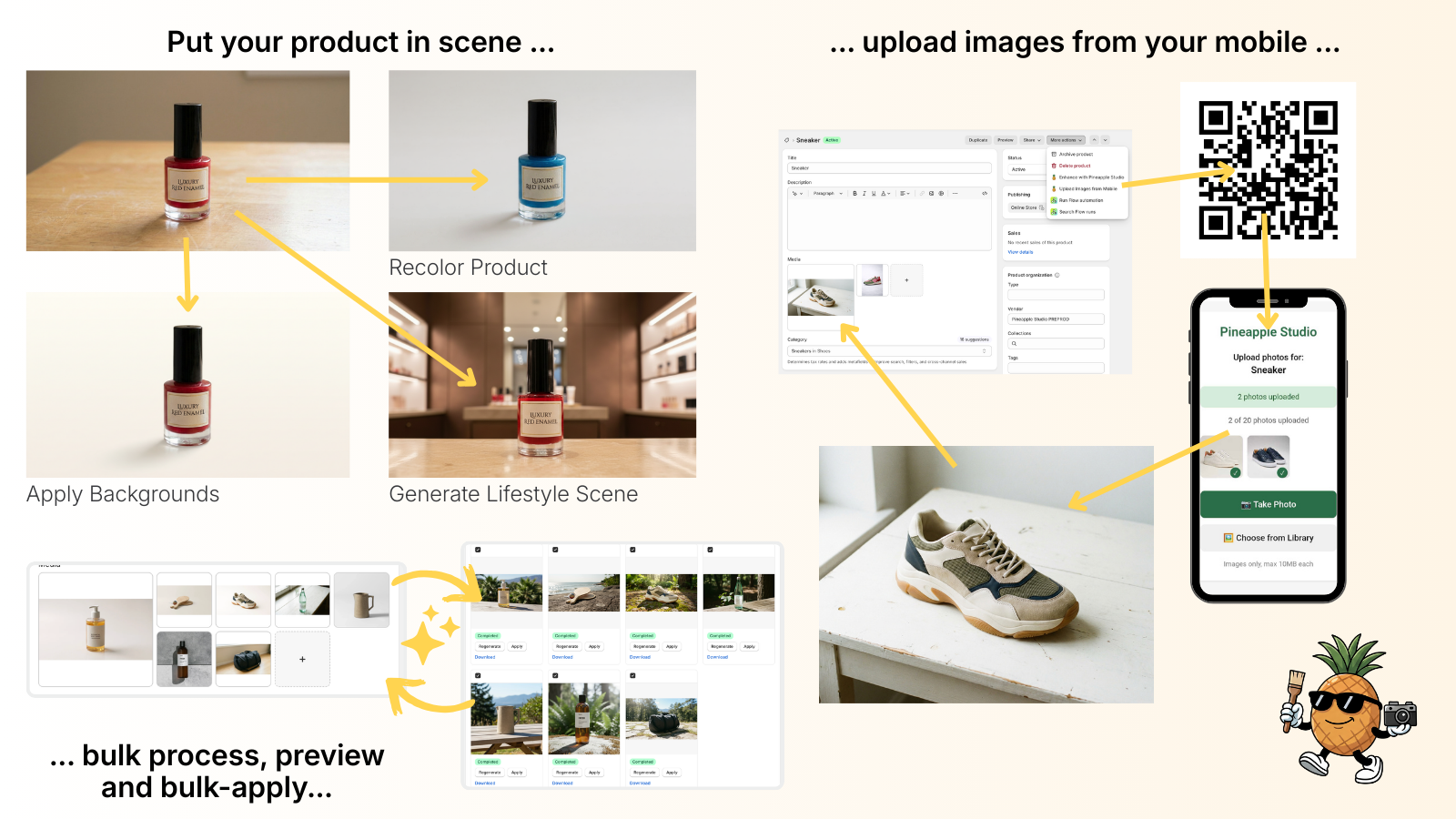The width and height of the screenshot is (1456, 819).
Task: Click the plus icon to add sneaker media
Action: 906,280
